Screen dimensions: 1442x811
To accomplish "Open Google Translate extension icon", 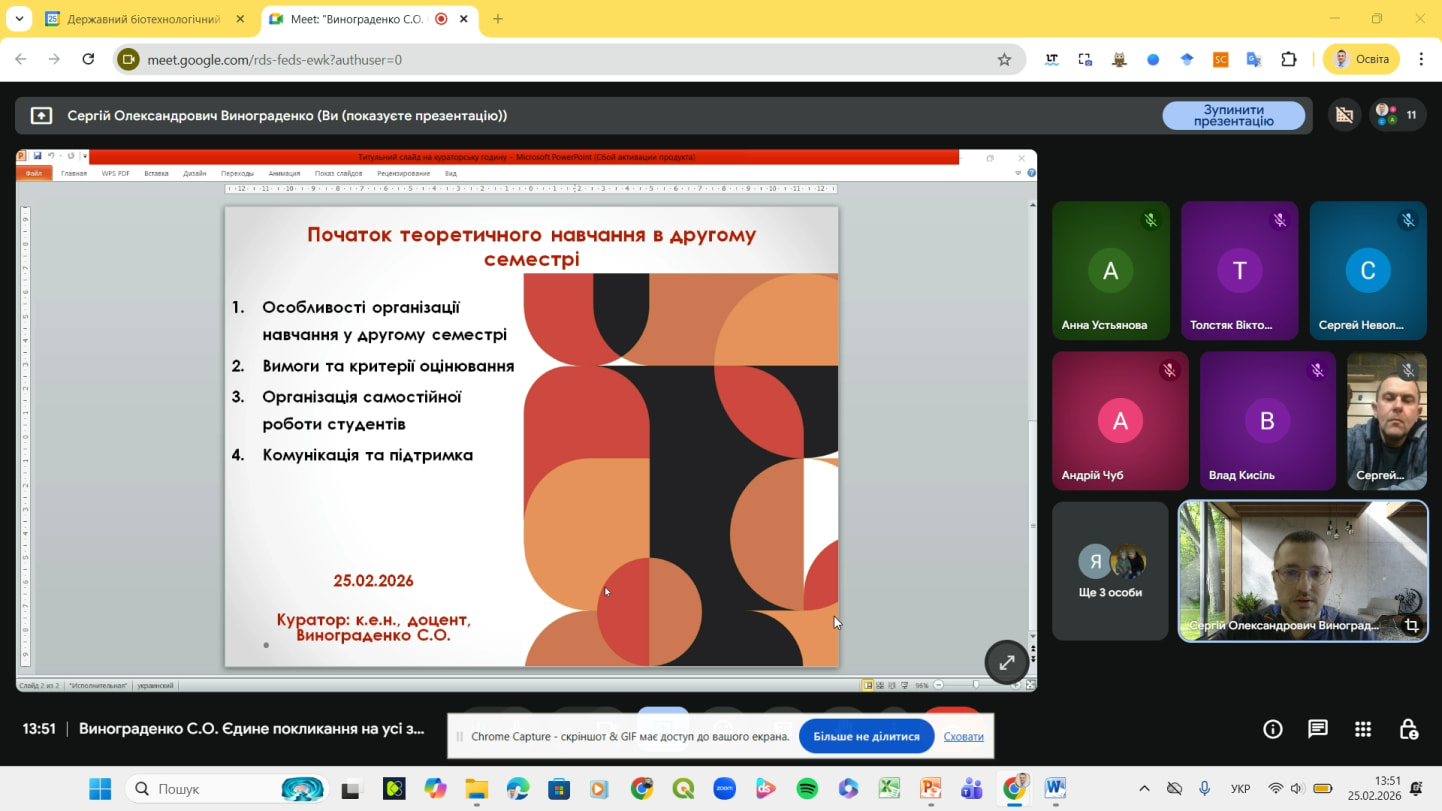I will coord(1254,60).
